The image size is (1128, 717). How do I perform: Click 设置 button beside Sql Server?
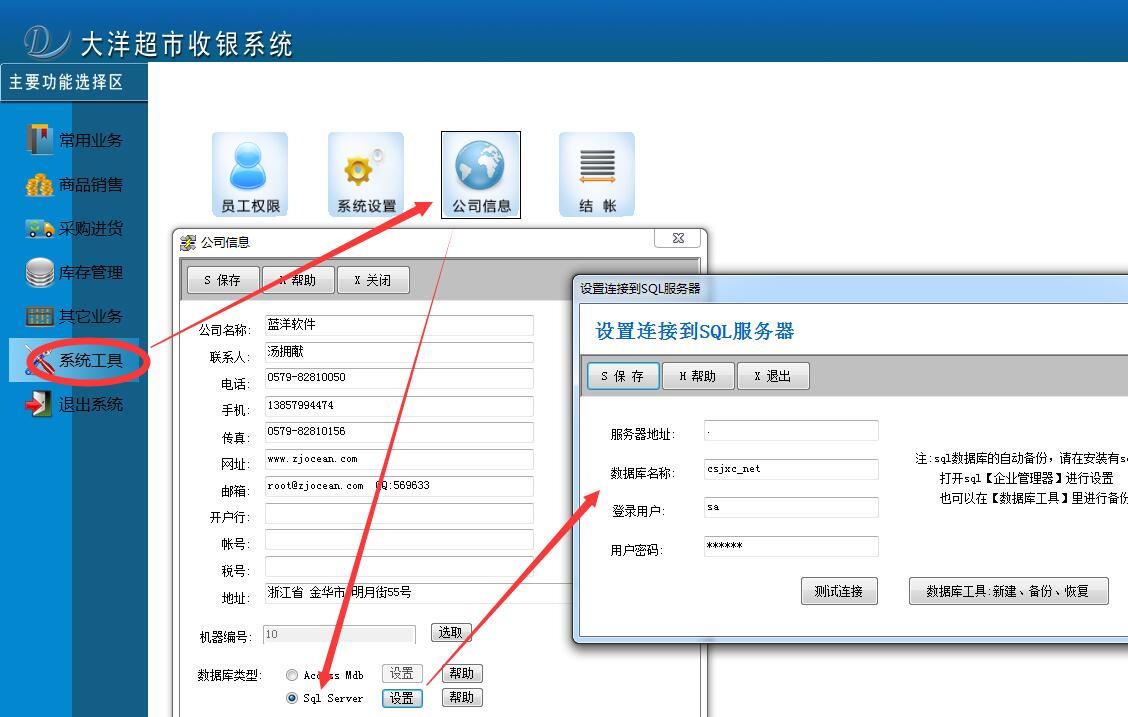pyautogui.click(x=402, y=698)
